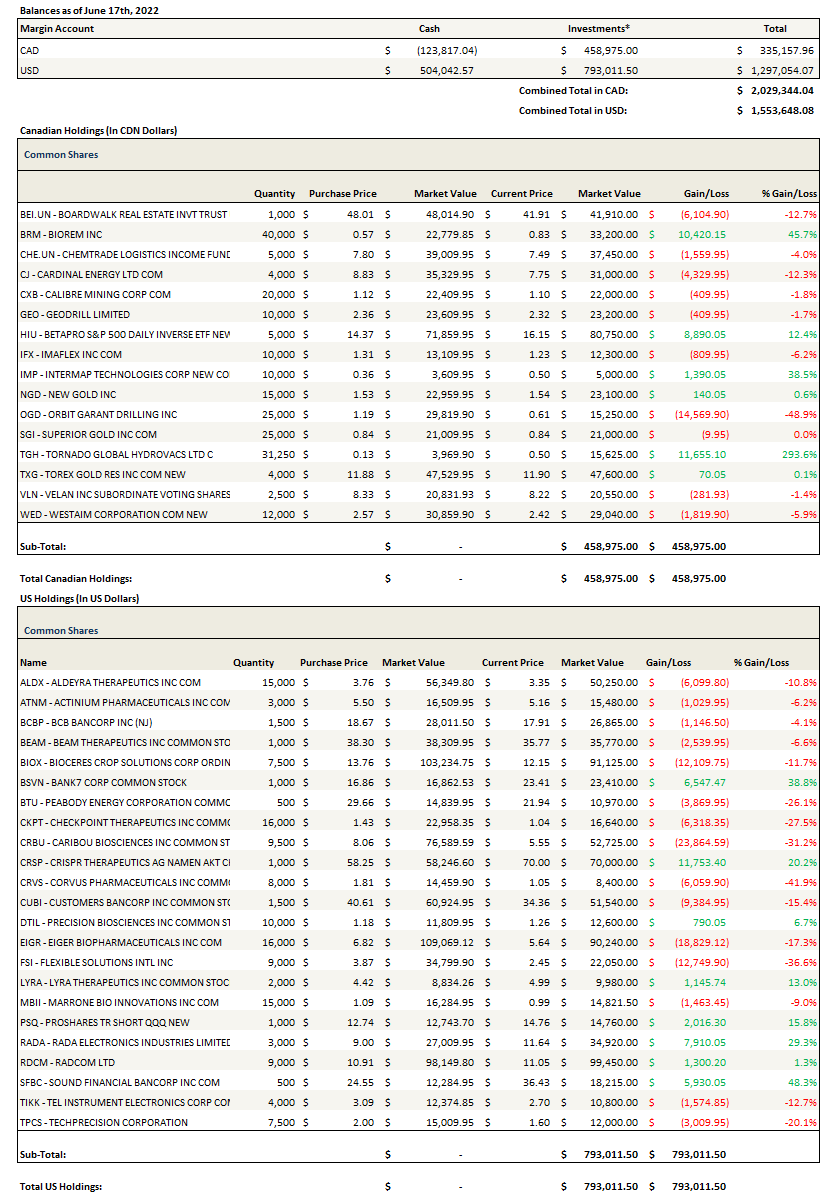Viewport: 829px width, 1198px height.
Task: Select the Name column header in US table
Action: (x=33, y=662)
